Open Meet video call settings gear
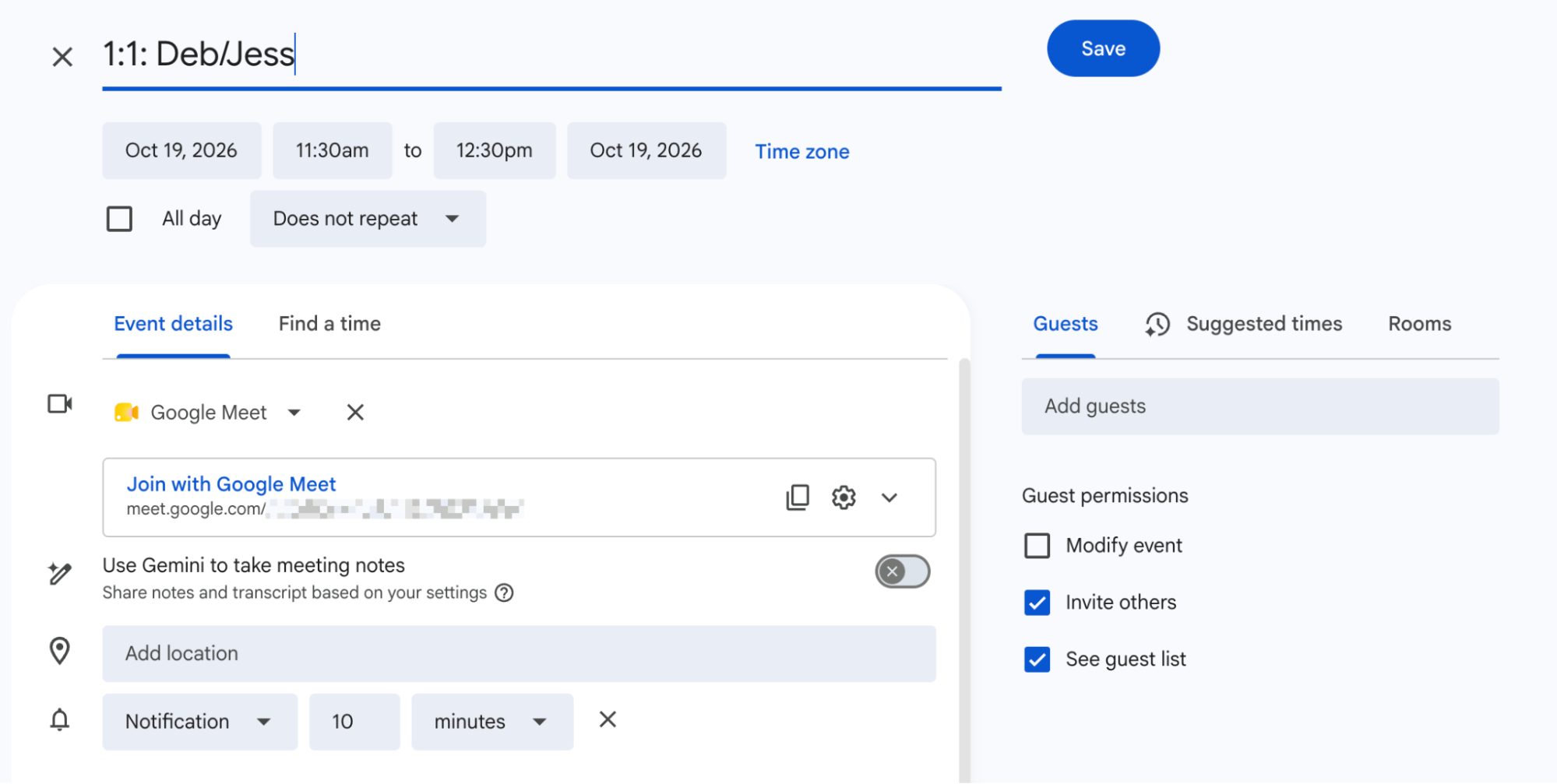 click(x=844, y=497)
